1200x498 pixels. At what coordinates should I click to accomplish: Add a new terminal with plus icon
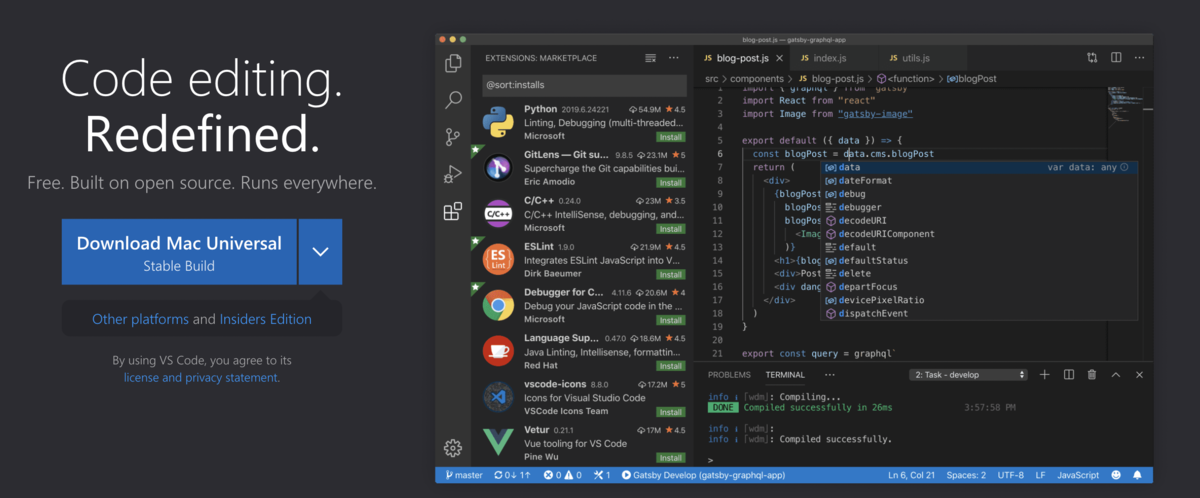(x=1045, y=374)
